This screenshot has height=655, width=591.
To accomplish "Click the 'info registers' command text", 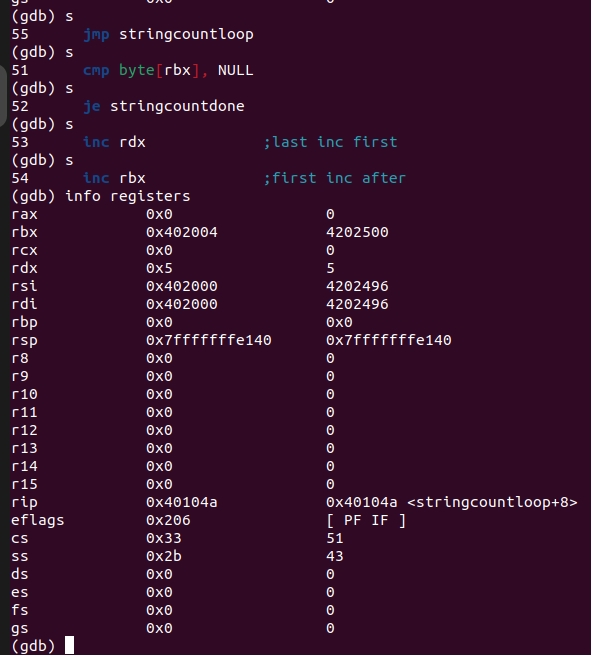I will coord(128,196).
